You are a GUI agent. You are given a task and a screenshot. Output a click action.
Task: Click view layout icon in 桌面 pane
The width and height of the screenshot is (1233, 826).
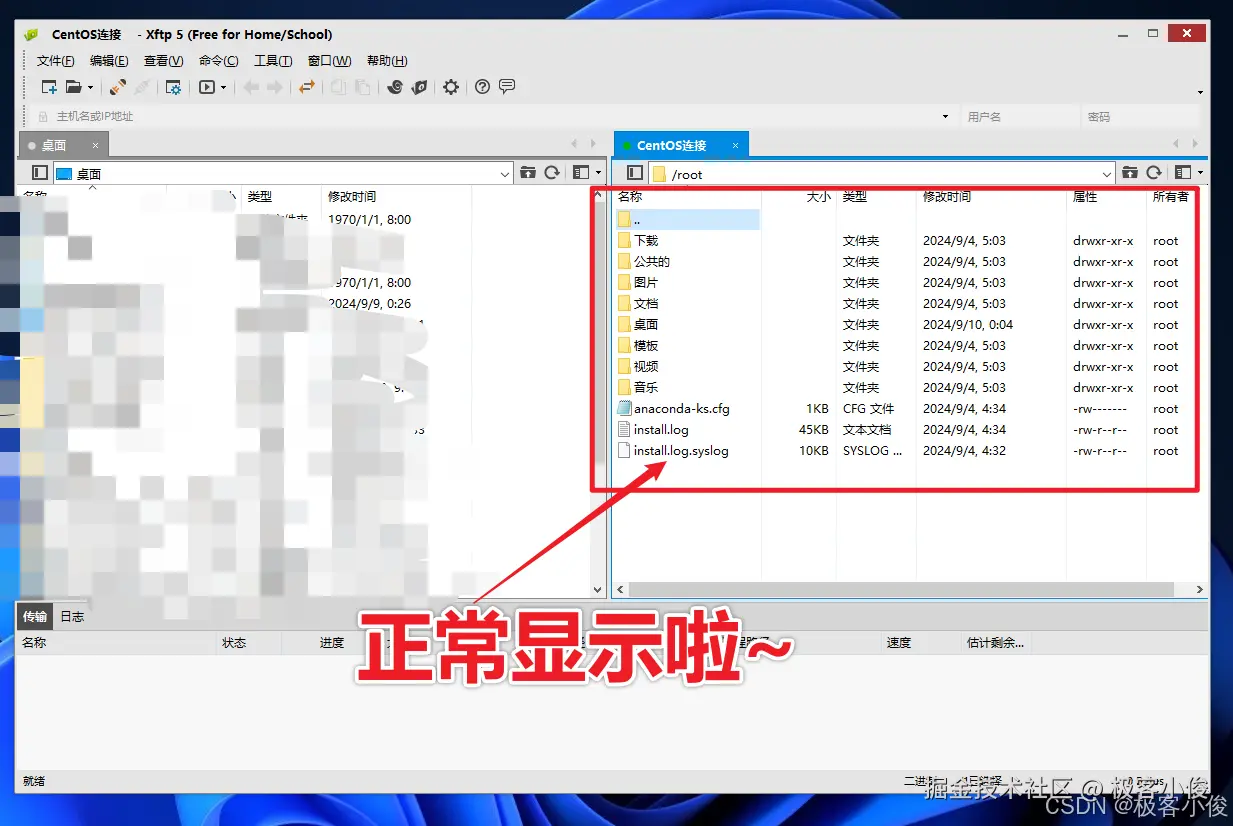pyautogui.click(x=581, y=173)
